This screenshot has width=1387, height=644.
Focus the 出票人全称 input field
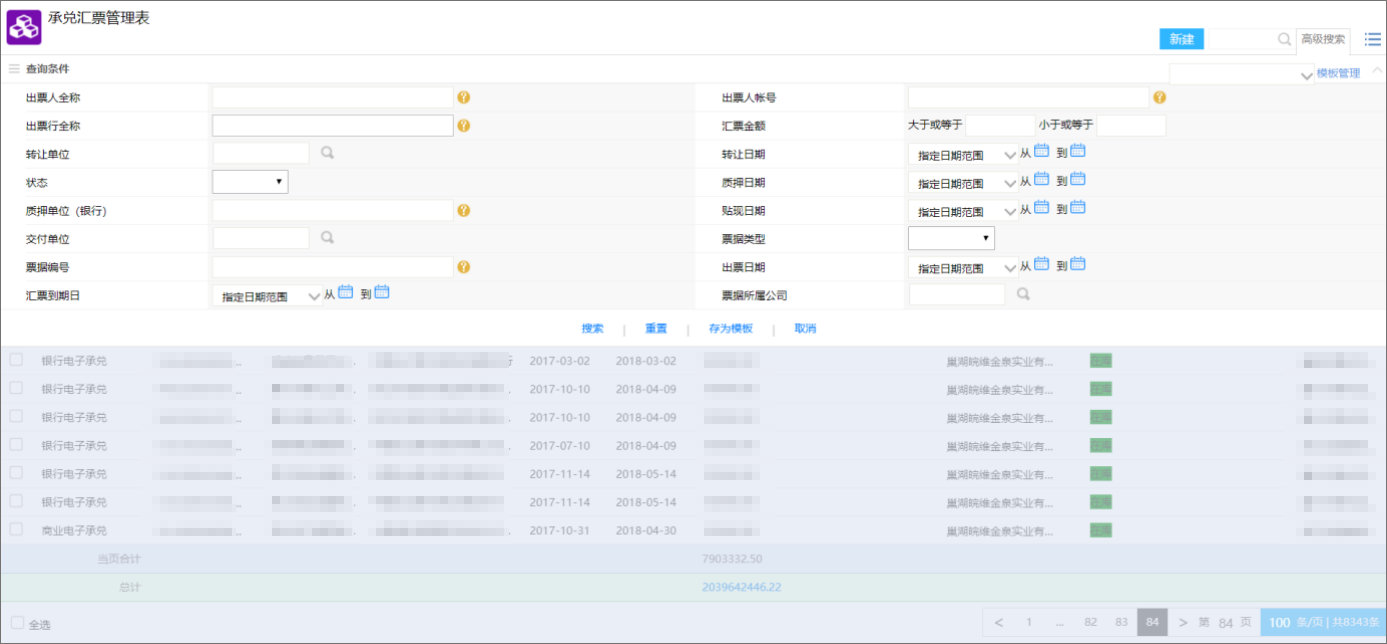click(x=333, y=97)
